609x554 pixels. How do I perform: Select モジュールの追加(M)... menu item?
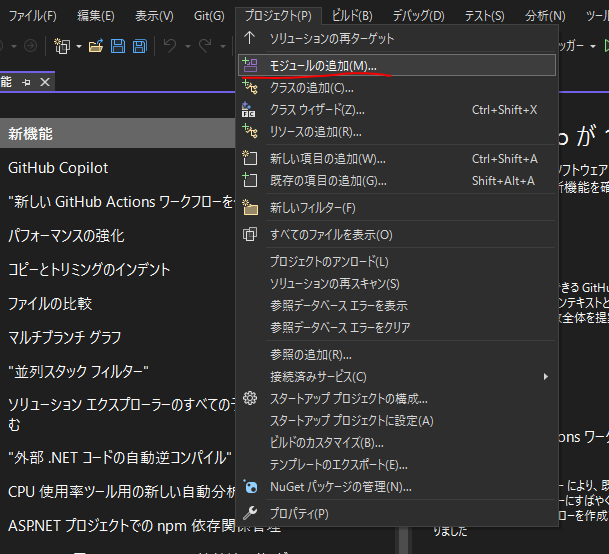coord(397,65)
